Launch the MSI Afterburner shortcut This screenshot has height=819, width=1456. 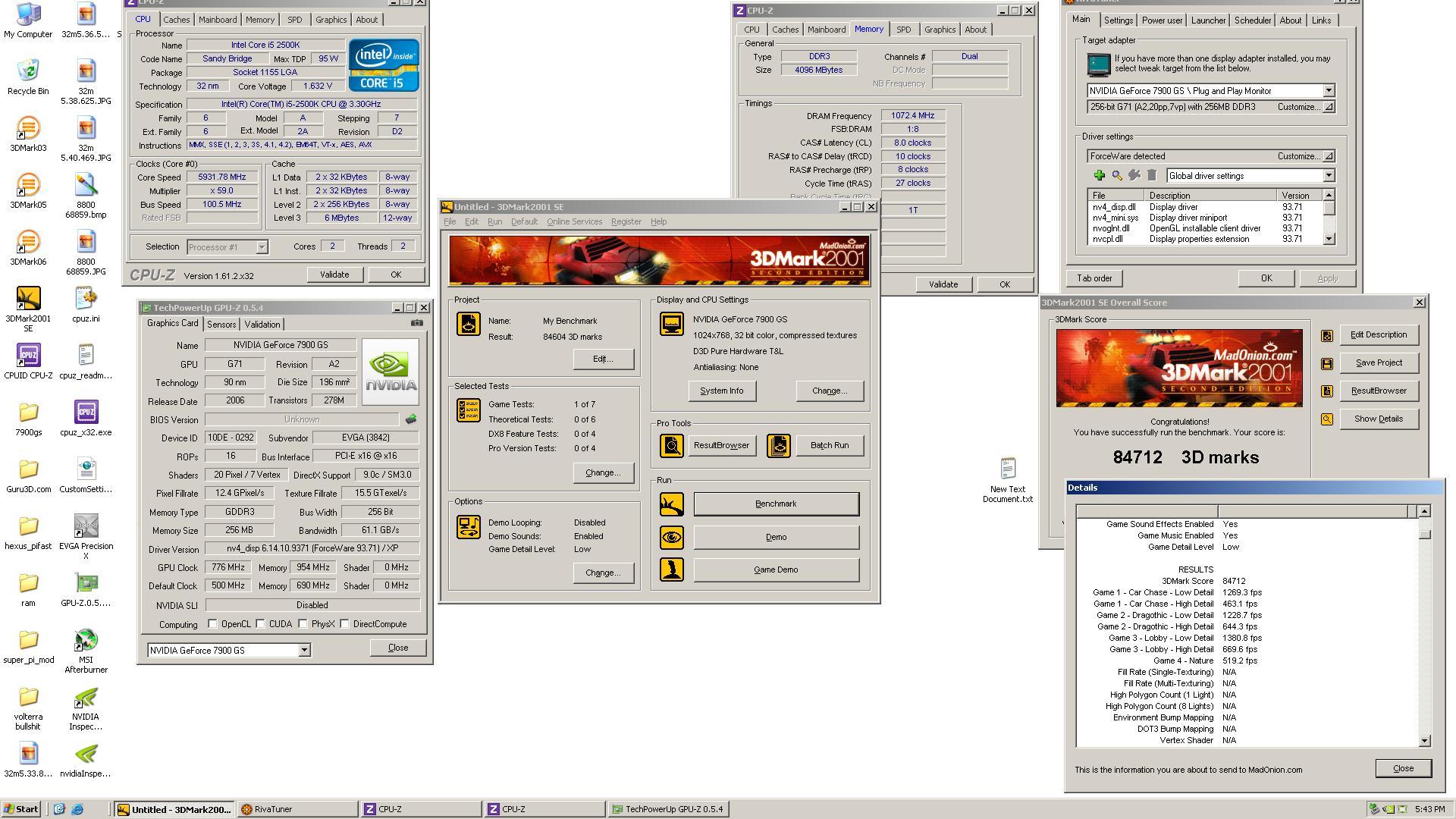tap(86, 639)
